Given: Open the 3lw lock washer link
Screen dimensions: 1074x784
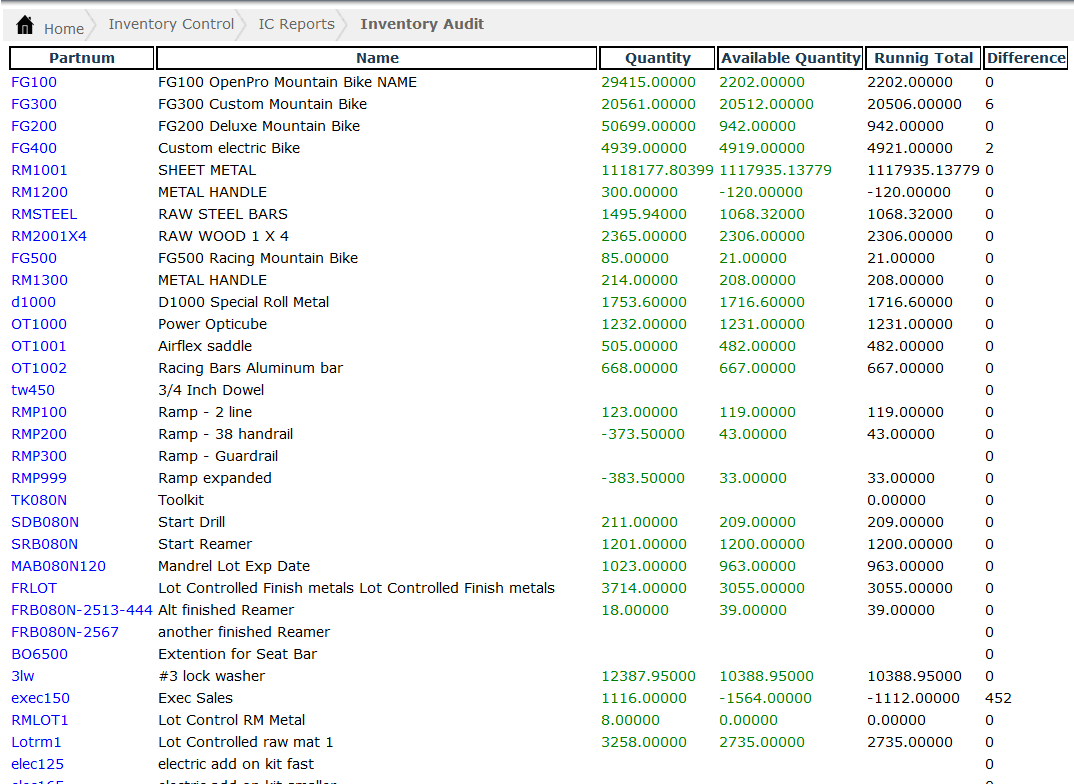Looking at the screenshot, I should [x=22, y=676].
